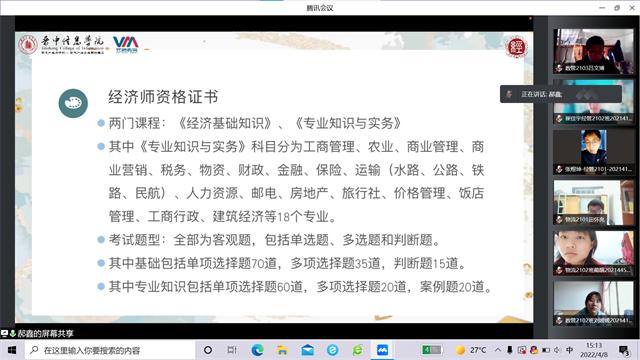Click the screen-share icon beside 郝鑫的屏幕共享
The width and height of the screenshot is (640, 360).
(4, 333)
